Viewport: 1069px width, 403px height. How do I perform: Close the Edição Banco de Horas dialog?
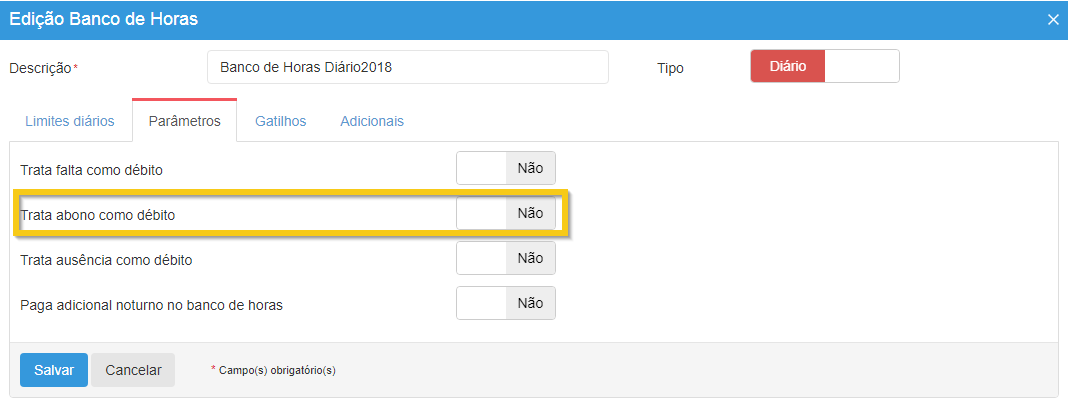(1052, 19)
